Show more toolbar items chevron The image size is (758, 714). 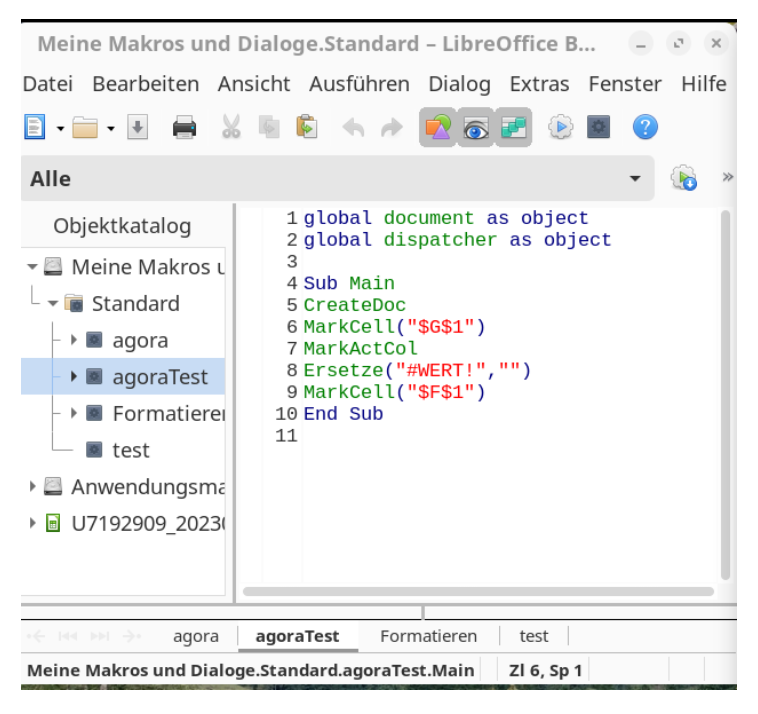click(x=728, y=177)
